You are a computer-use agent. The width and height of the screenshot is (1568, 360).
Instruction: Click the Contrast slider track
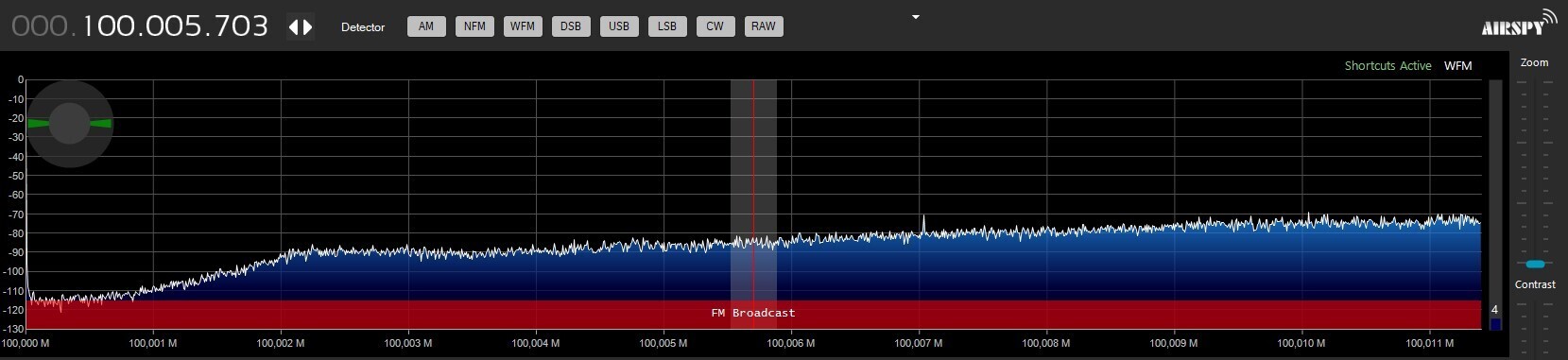[x=1535, y=326]
